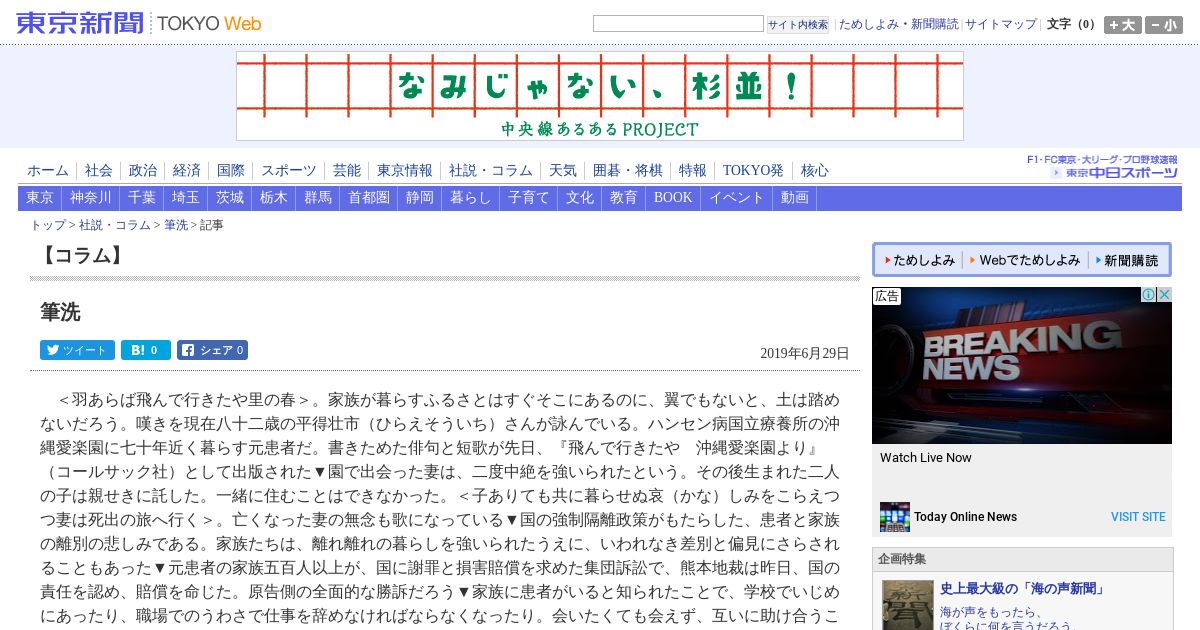Open the 天気 menu item
Screen dimensions: 1200x630
[x=563, y=171]
